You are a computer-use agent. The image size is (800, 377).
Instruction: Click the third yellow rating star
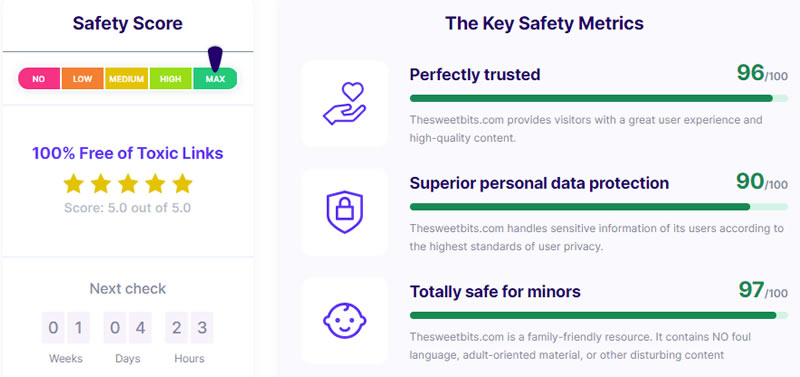128,184
